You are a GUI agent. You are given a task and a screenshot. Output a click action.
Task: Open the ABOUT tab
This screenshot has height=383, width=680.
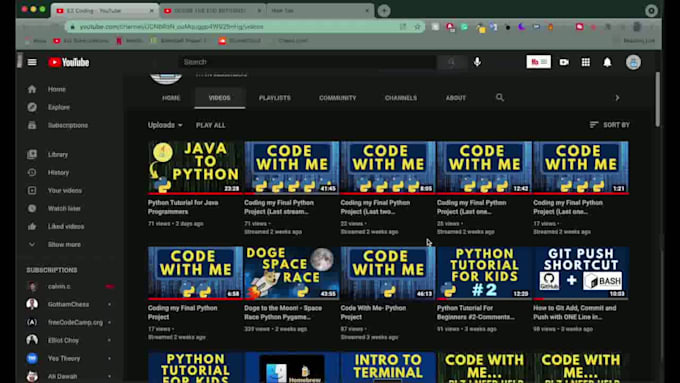pos(455,98)
